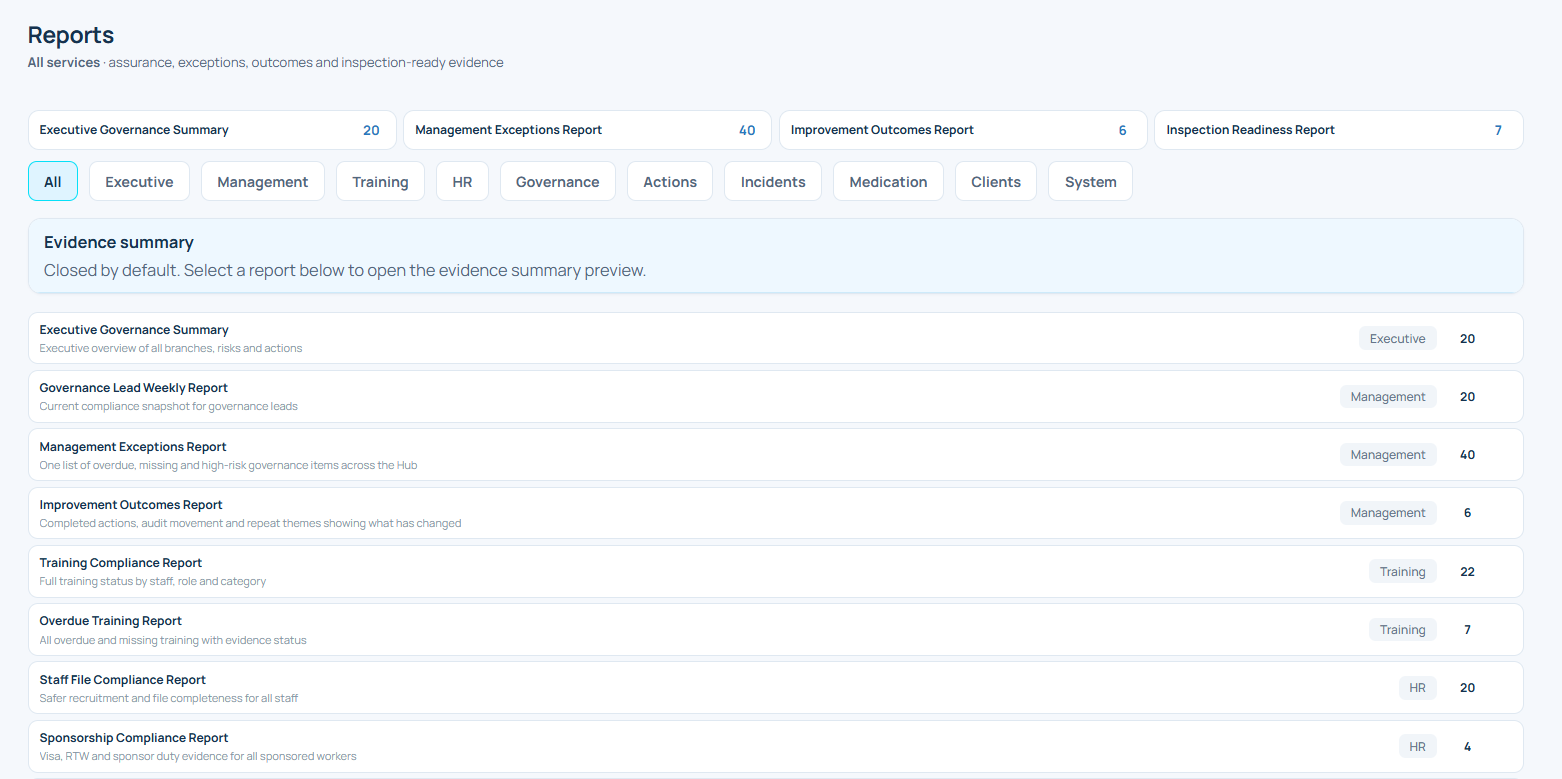
Task: Show Training reports using the filter tab
Action: (x=380, y=181)
